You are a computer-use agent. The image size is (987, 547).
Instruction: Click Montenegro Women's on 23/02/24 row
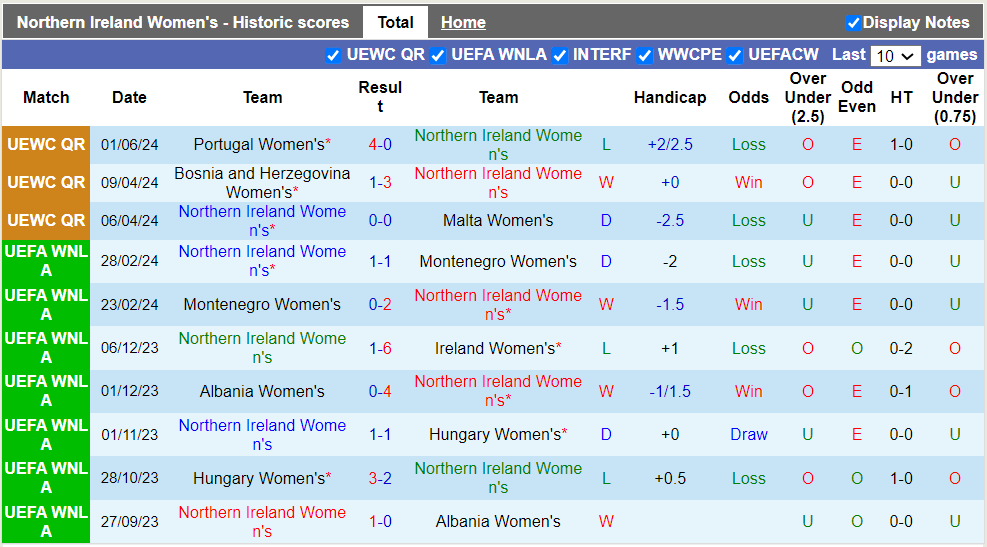[262, 305]
